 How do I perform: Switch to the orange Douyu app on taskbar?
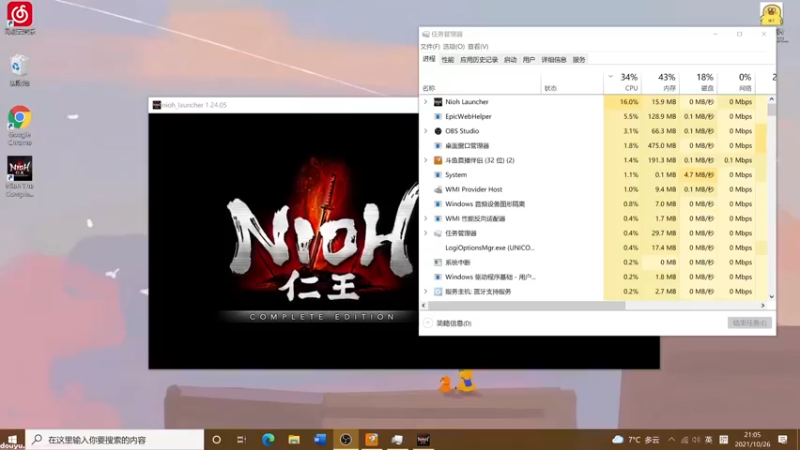tap(371, 439)
